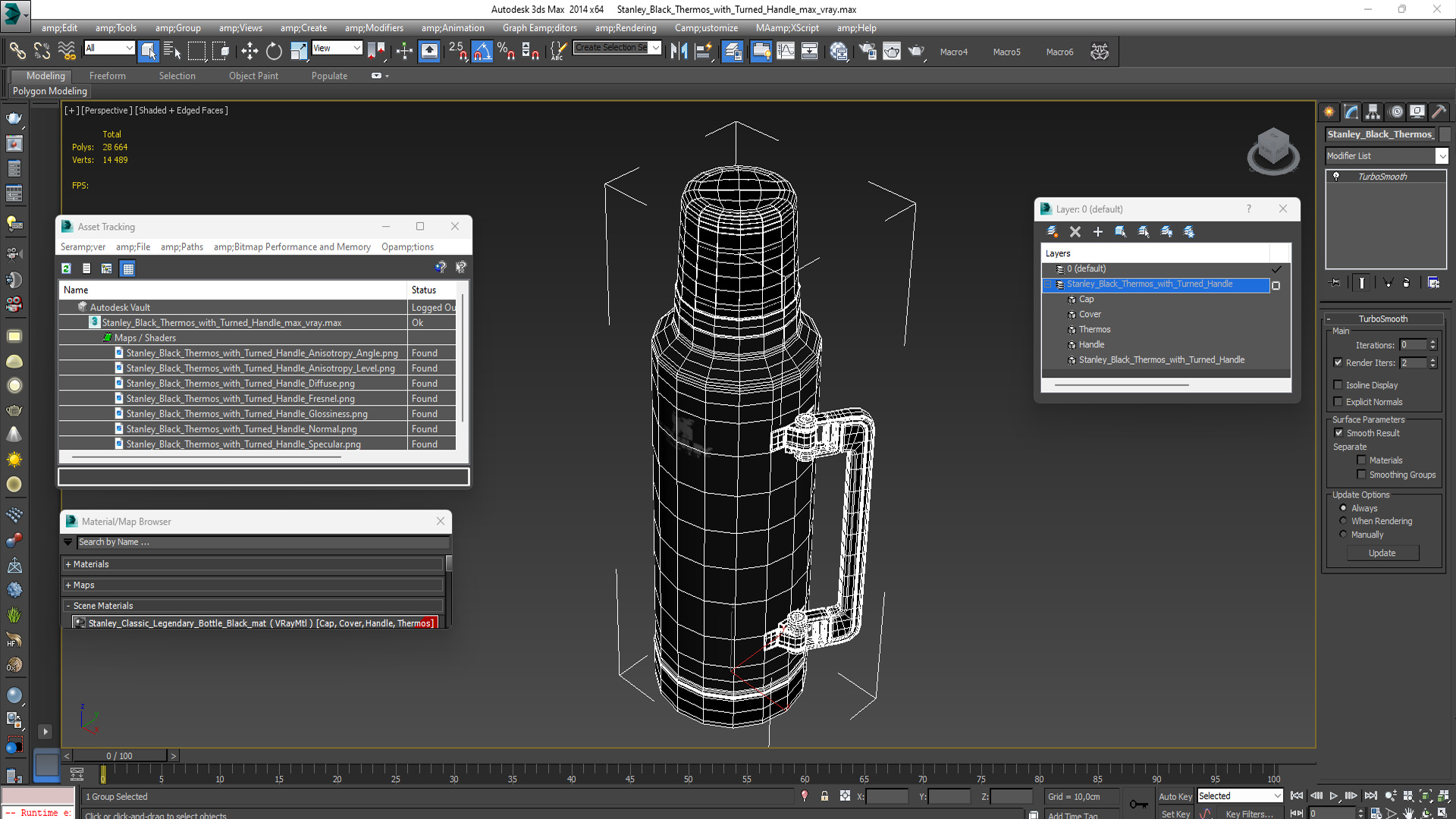Viewport: 1456px width, 819px height.
Task: Select the When Rendering update option
Action: pos(1343,521)
